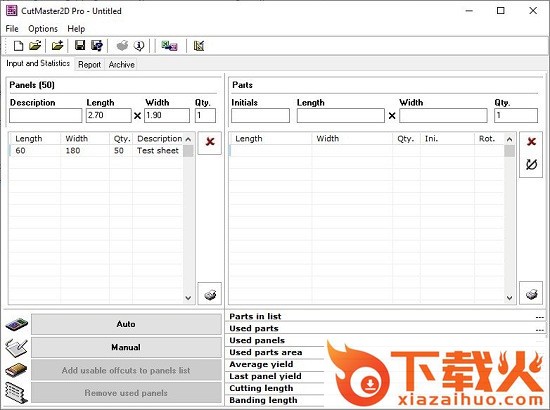Sort panels by Width column header
The height and width of the screenshot is (410, 550).
click(85, 139)
